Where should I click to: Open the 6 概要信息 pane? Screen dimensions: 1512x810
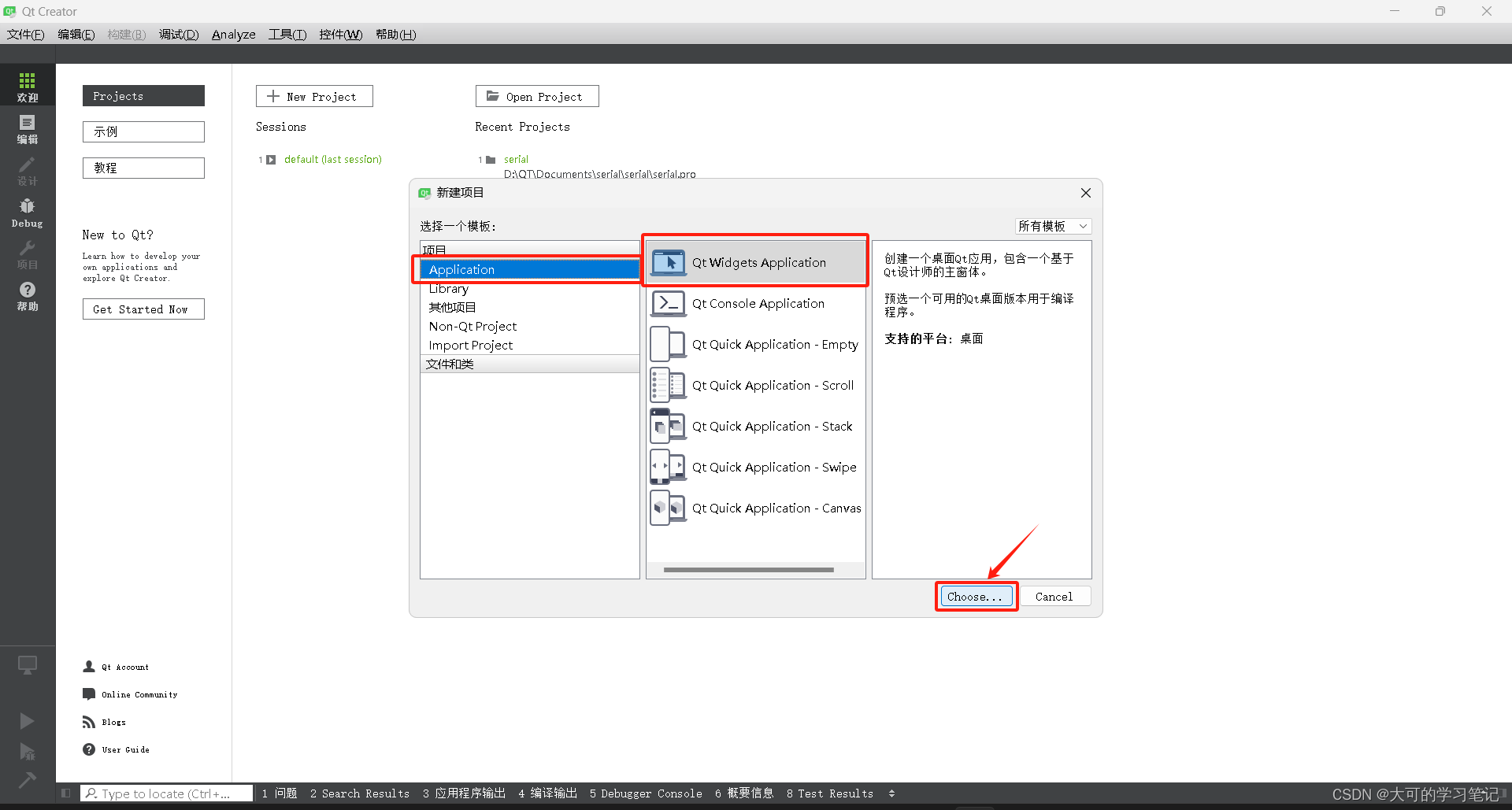coord(745,793)
